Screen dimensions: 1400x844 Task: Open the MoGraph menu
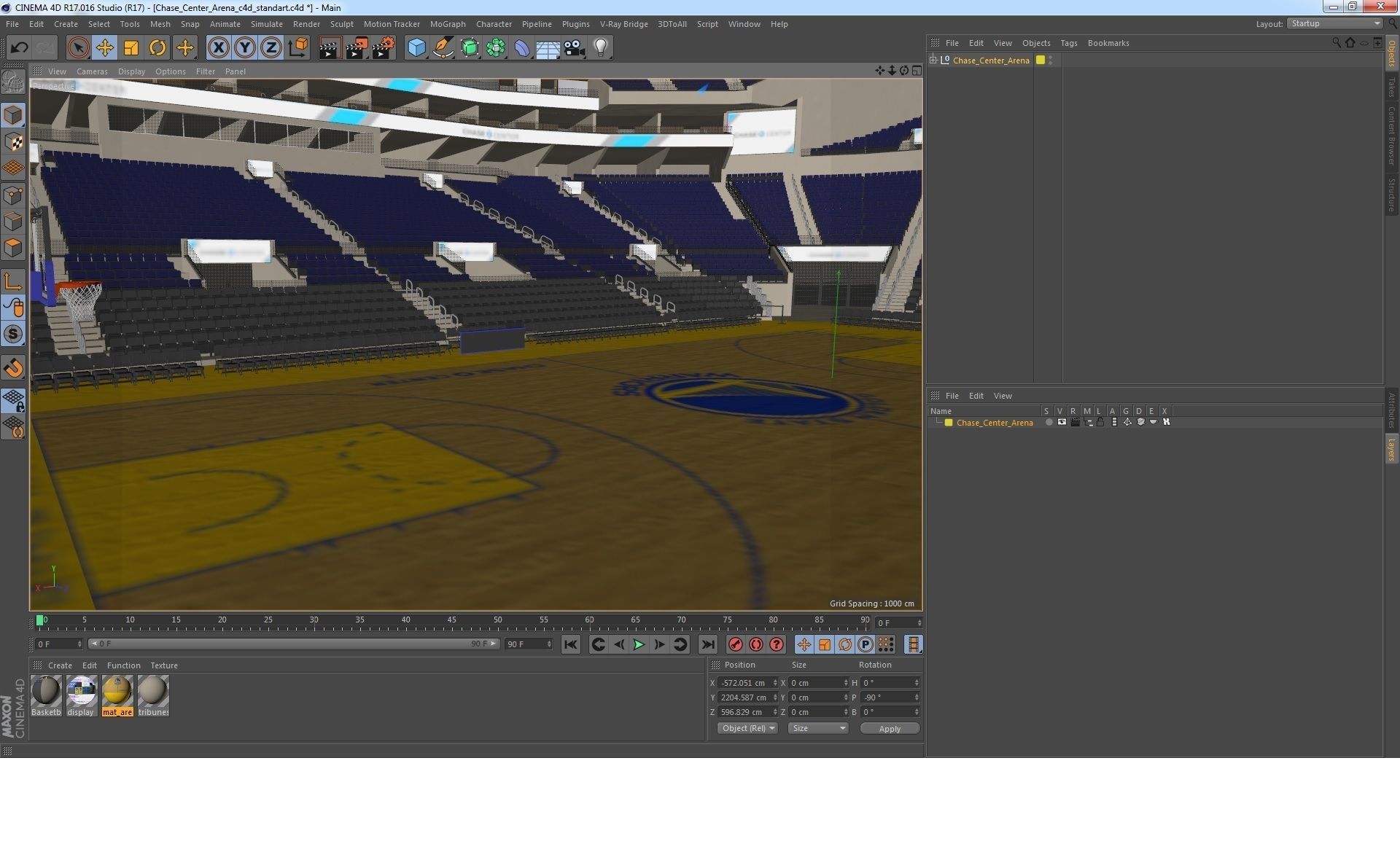(447, 24)
